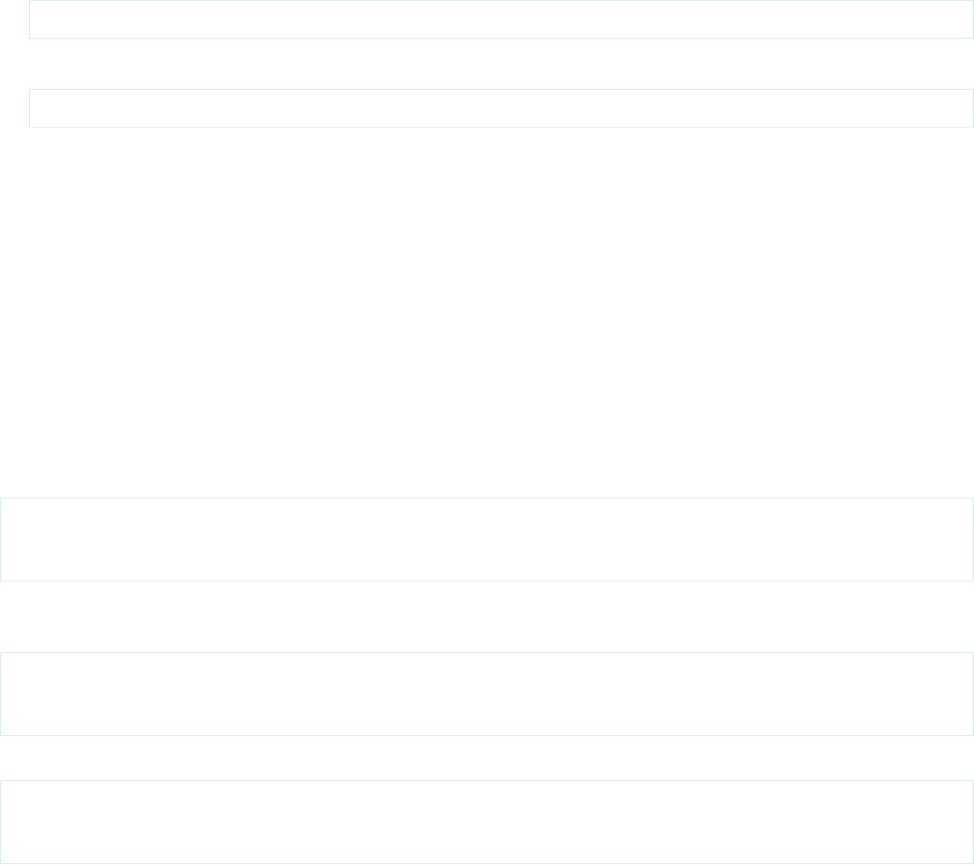Image resolution: width=974 pixels, height=865 pixels.
Task: Select the last tall empty outlined box
Action: 487,822
